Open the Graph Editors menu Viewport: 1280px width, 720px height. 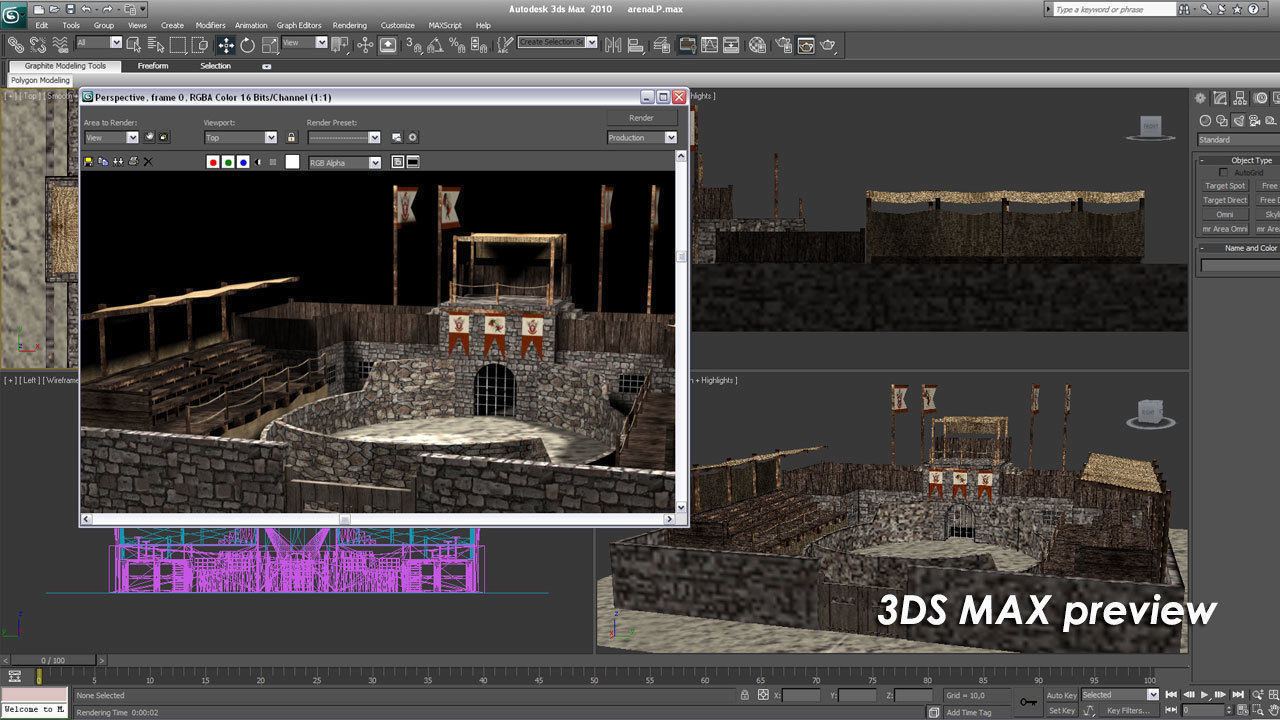coord(299,25)
